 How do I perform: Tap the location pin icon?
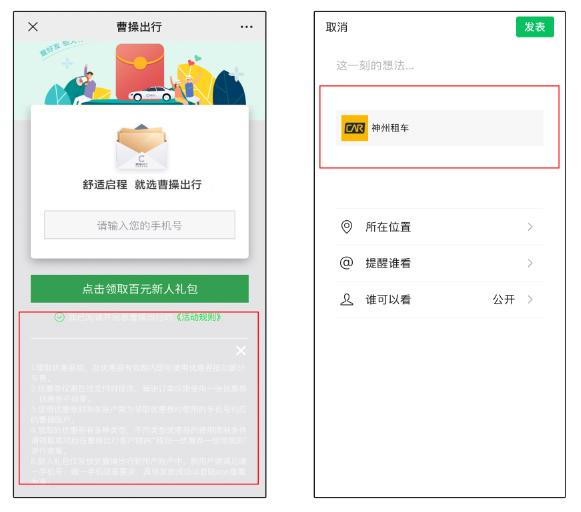346,227
